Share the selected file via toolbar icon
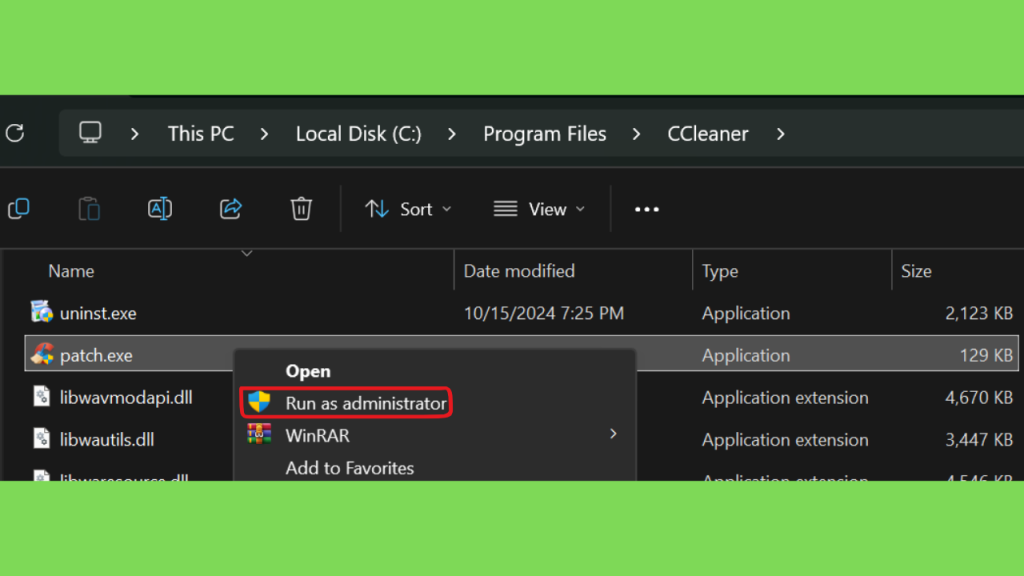The image size is (1024, 576). point(231,209)
